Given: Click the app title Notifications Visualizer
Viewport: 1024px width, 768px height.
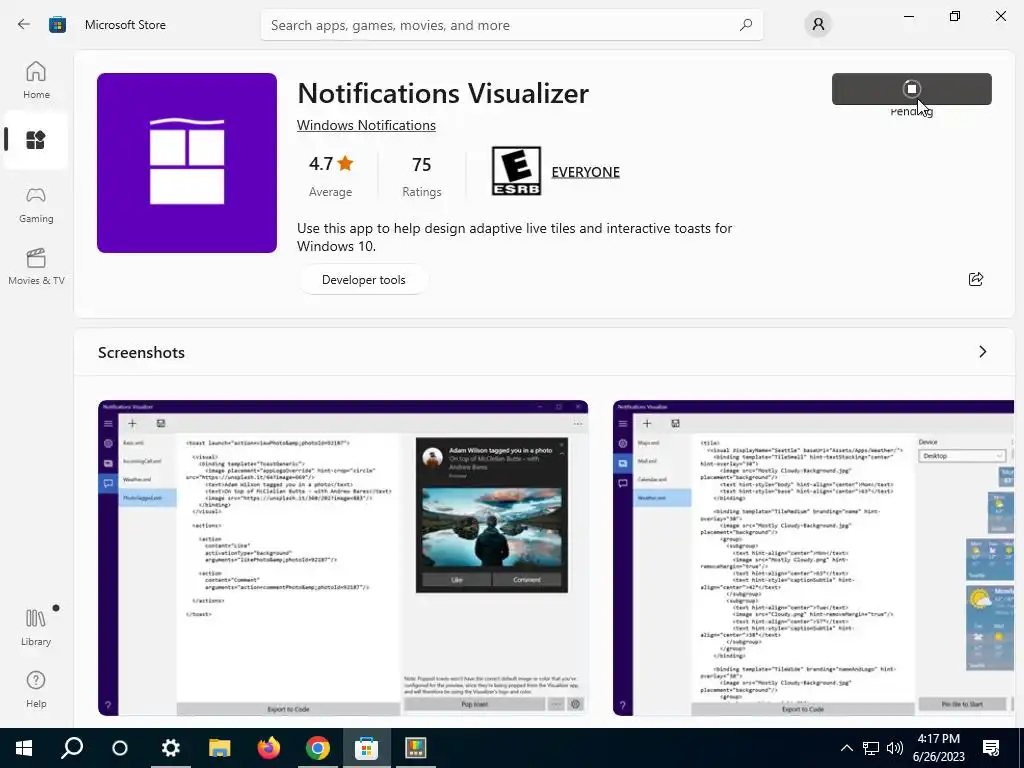Looking at the screenshot, I should click(443, 93).
